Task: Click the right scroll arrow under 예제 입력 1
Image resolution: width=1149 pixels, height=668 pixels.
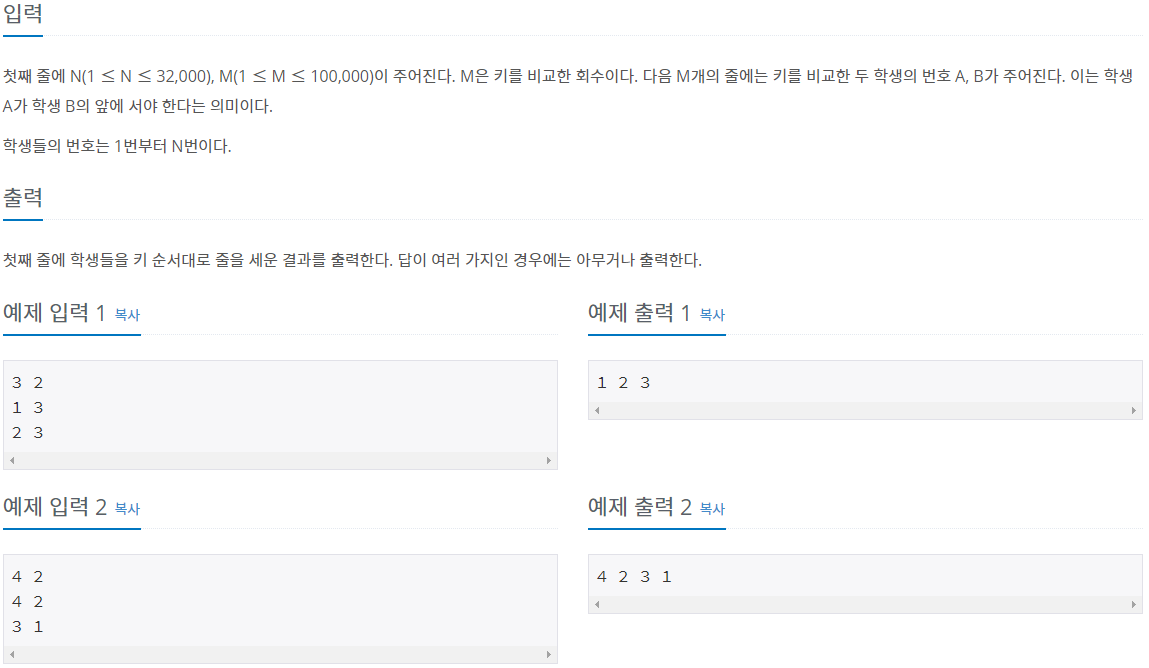Action: [548, 459]
